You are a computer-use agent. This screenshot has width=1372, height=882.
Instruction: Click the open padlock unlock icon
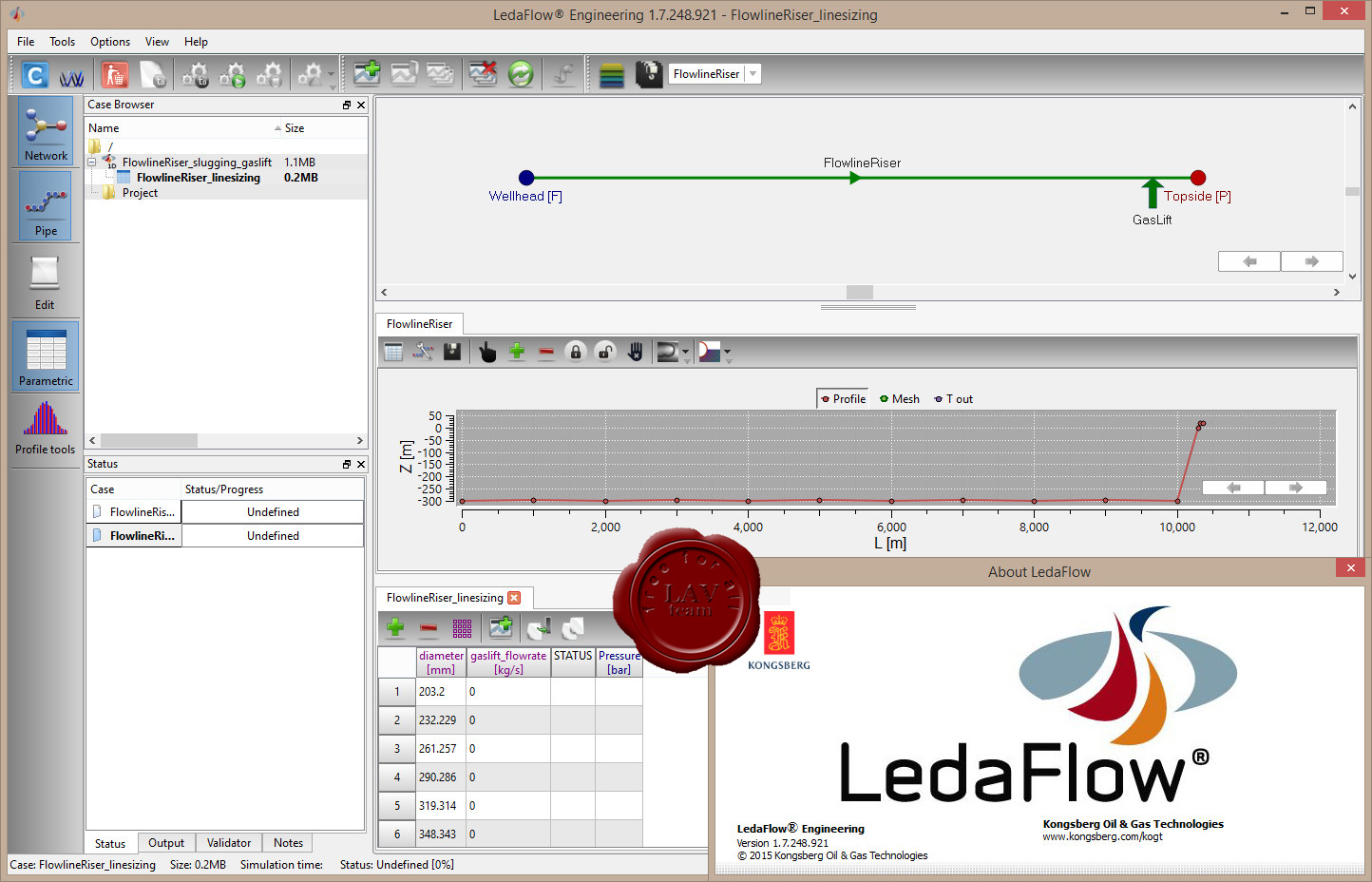[605, 352]
